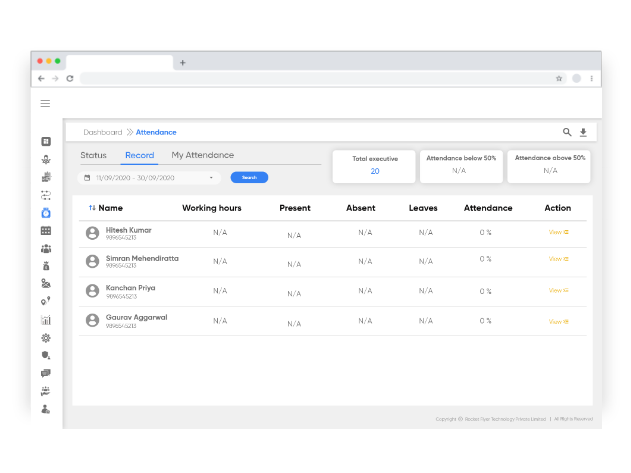
Task: Click browser forward arrow
Action: click(55, 78)
